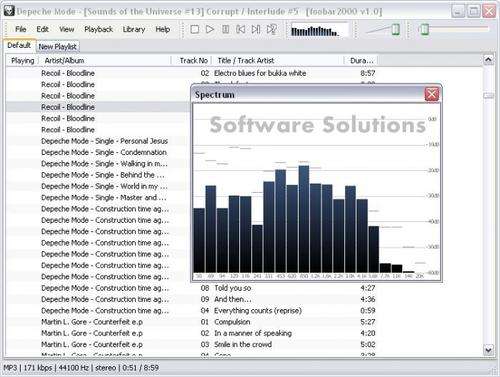Screen dimensions: 500x377
Task: Select the track Smile in the crowd
Action: [243, 344]
